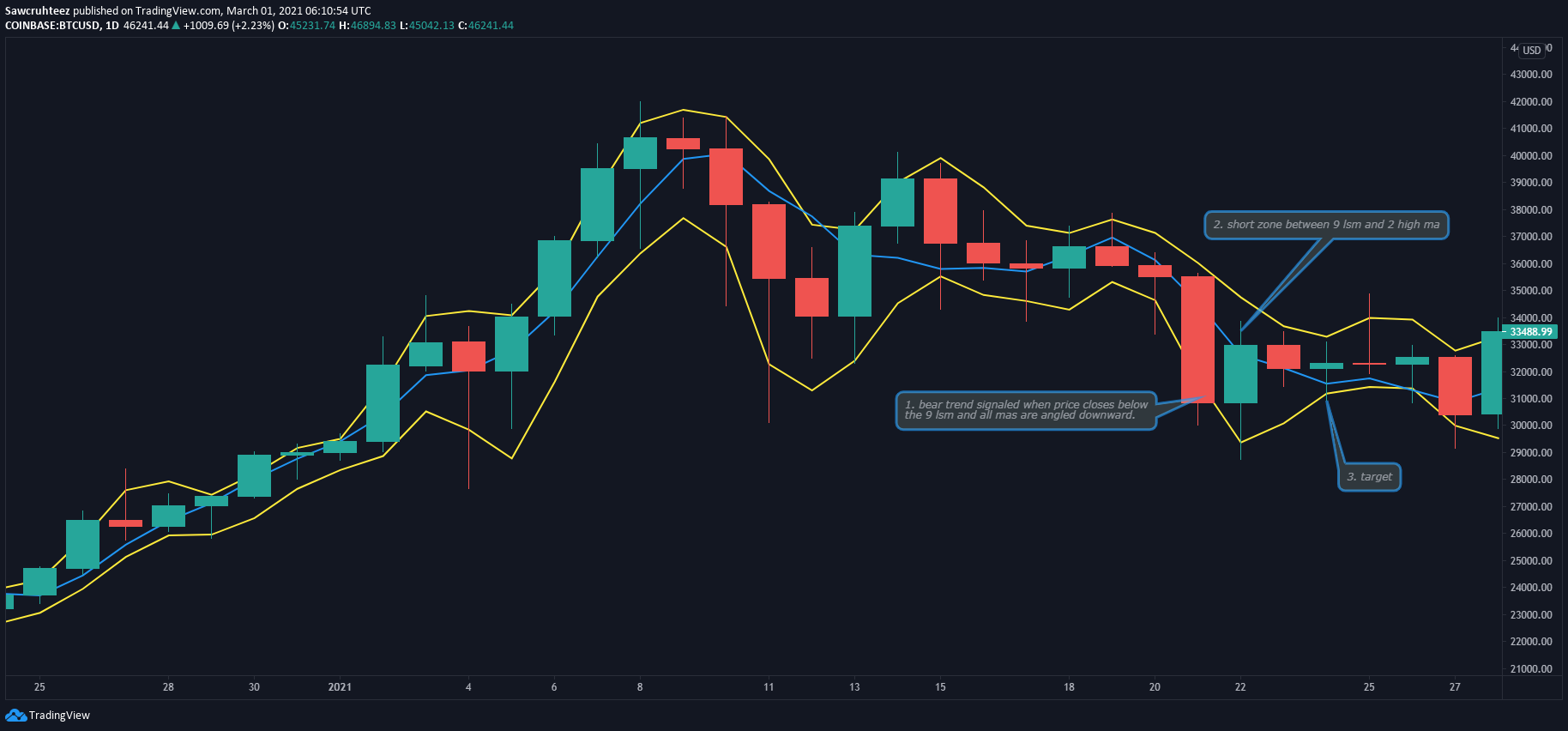Click the COINBASE:BTCUSD symbol label

[x=52, y=26]
